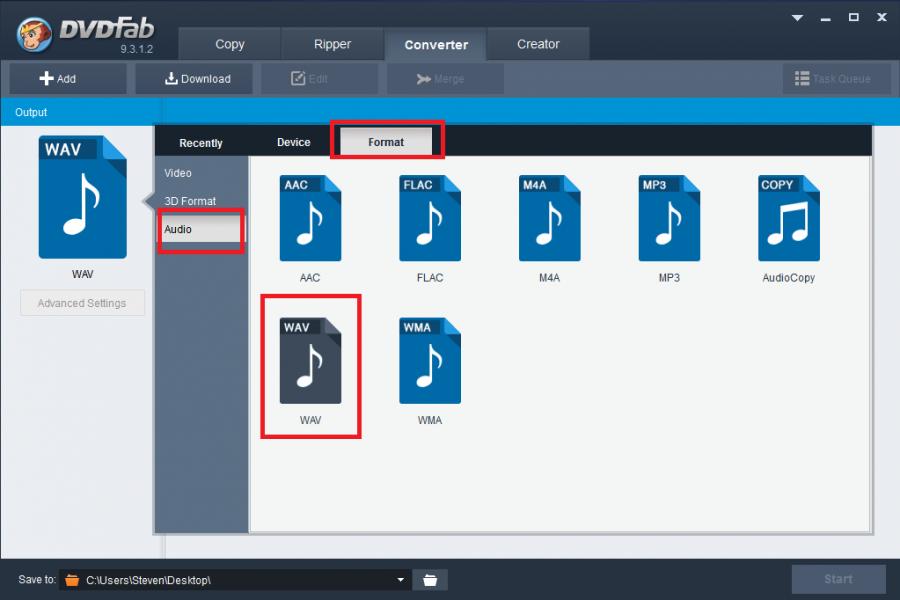Choose the AudioCopy format icon

click(788, 218)
